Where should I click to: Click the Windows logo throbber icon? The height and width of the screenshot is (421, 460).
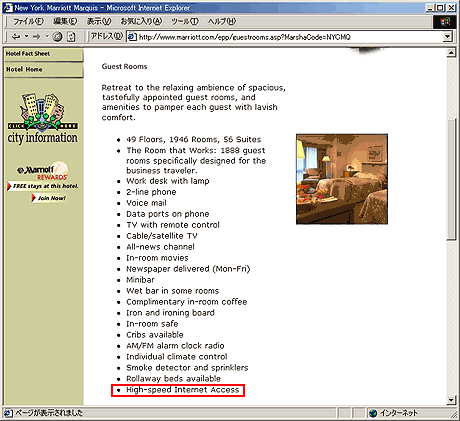[x=445, y=22]
